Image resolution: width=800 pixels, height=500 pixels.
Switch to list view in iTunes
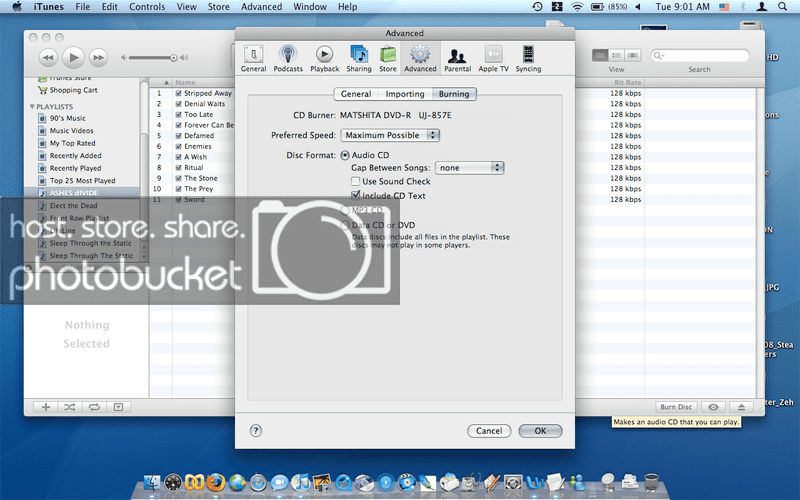600,55
